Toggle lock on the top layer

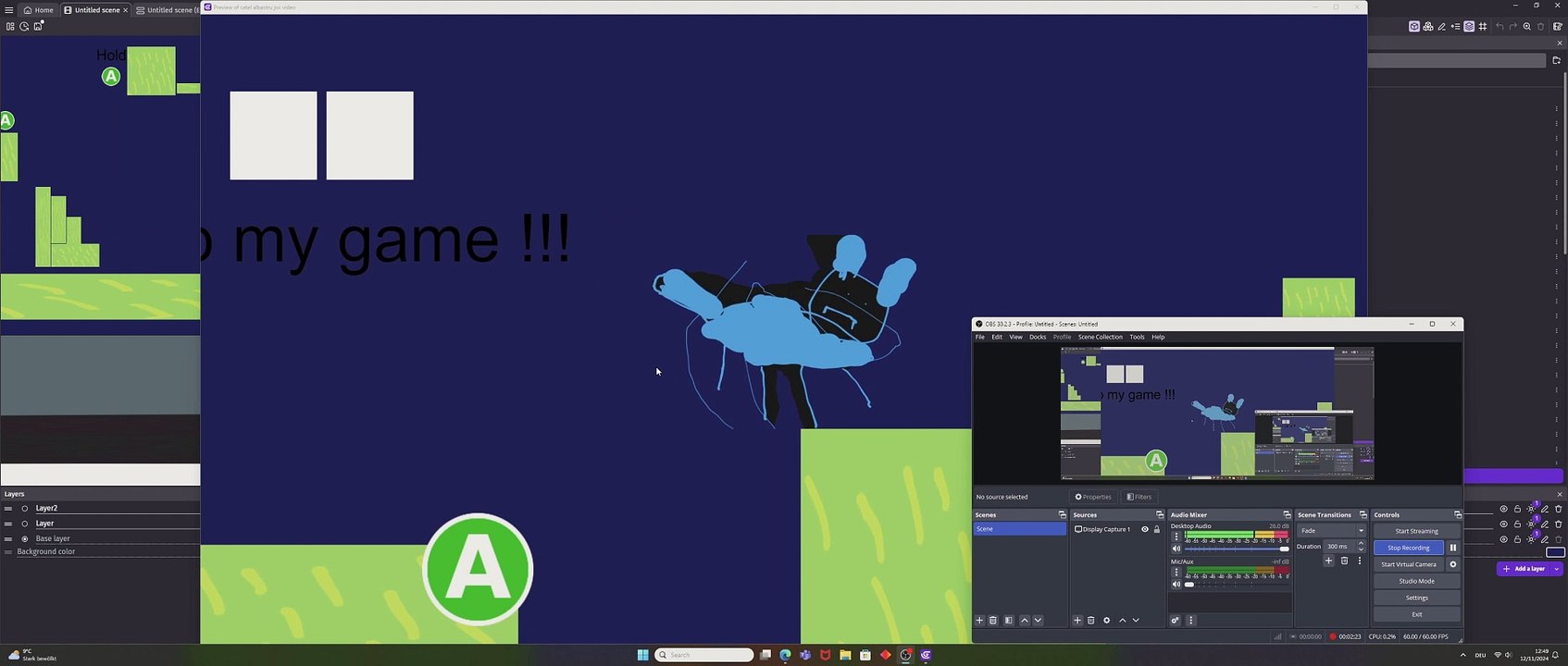tap(1517, 509)
